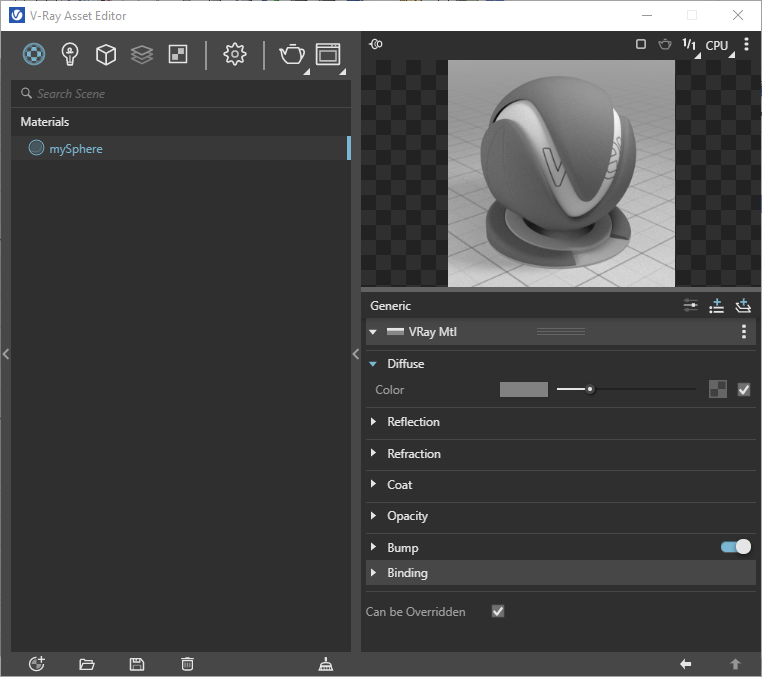This screenshot has height=677, width=762.
Task: Save asset to file with the disk icon
Action: pos(137,664)
